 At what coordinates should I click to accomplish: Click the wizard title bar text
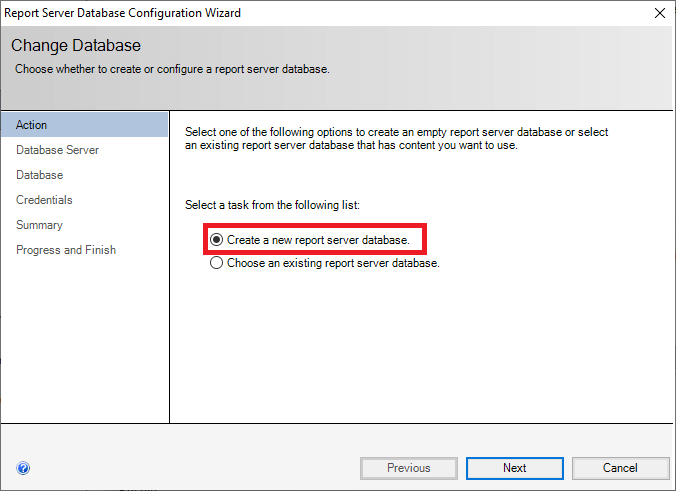pyautogui.click(x=123, y=13)
